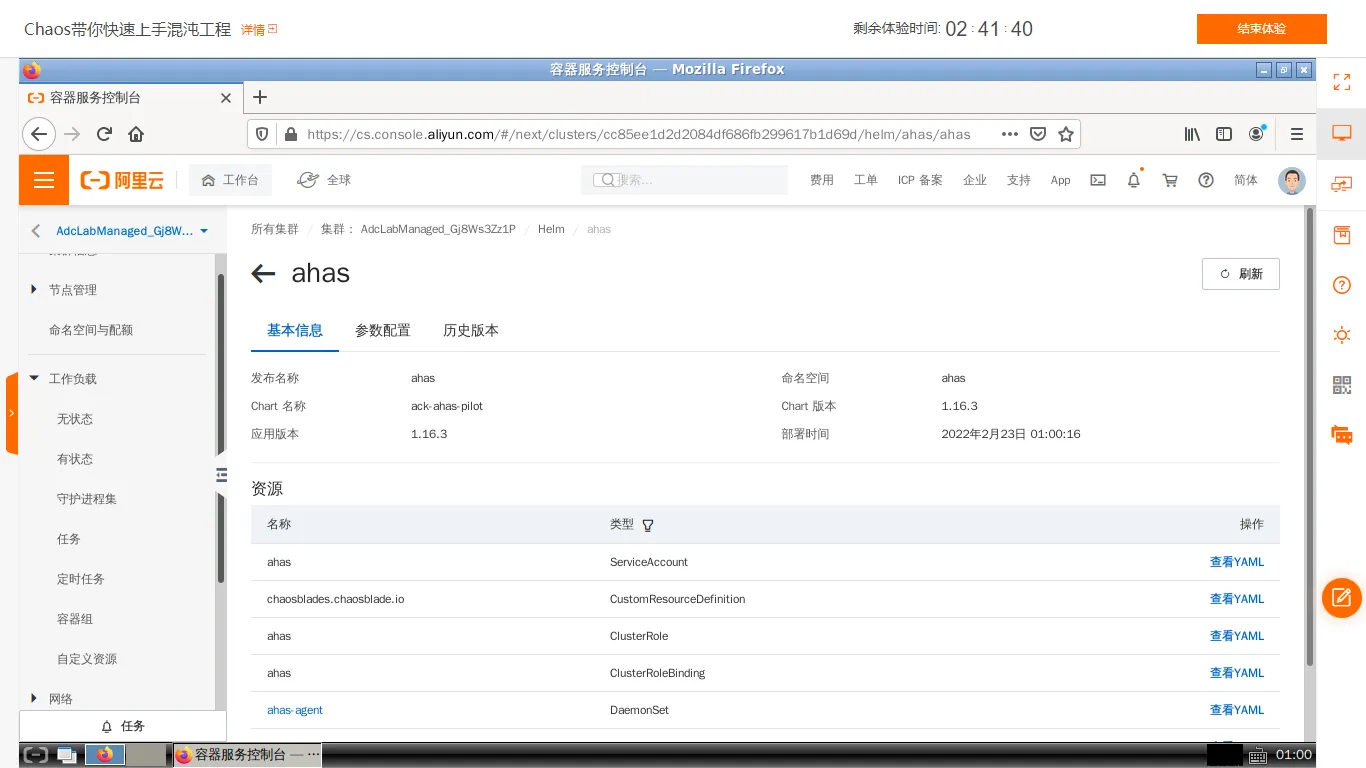Click 容器服务控制台 taskbar window entry
The height and width of the screenshot is (768, 1366).
click(x=248, y=755)
